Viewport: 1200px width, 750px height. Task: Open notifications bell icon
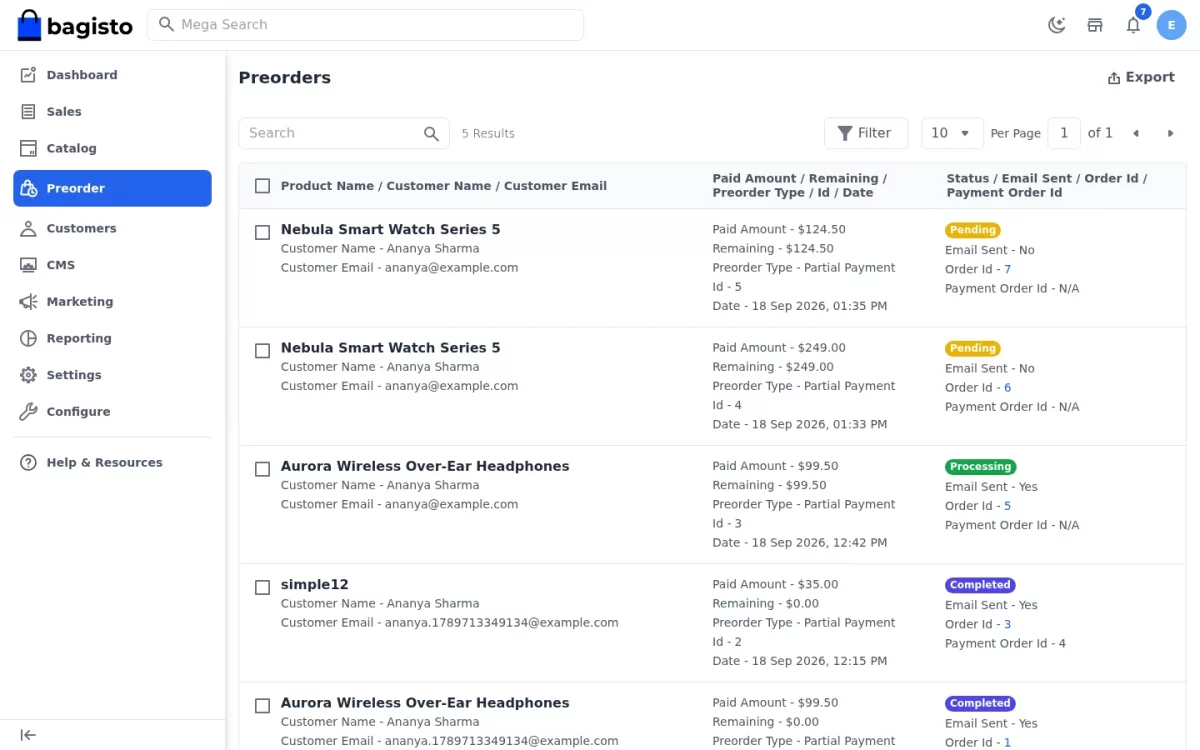(x=1133, y=25)
